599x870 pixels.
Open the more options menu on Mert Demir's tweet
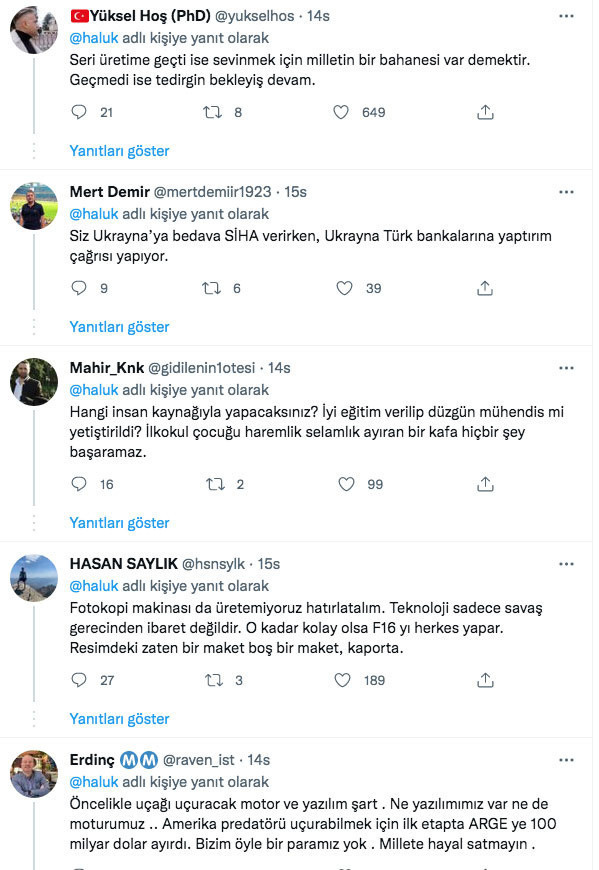pyautogui.click(x=566, y=190)
